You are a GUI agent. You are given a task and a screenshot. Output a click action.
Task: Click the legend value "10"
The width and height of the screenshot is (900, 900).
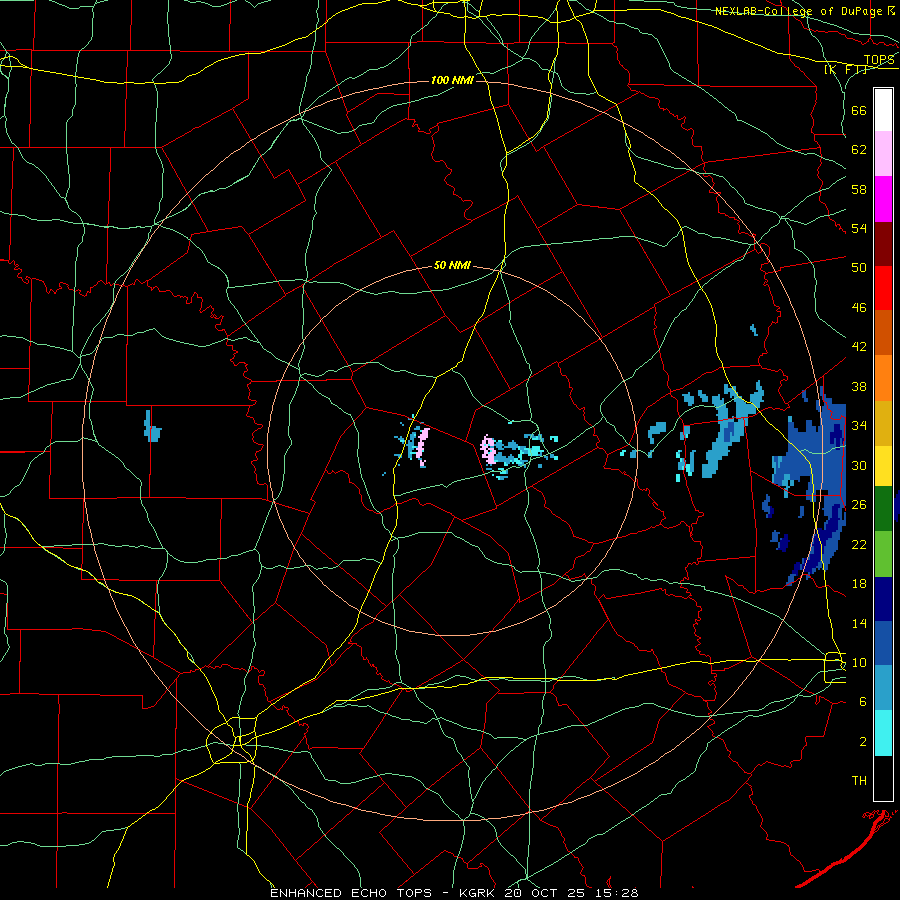point(859,662)
